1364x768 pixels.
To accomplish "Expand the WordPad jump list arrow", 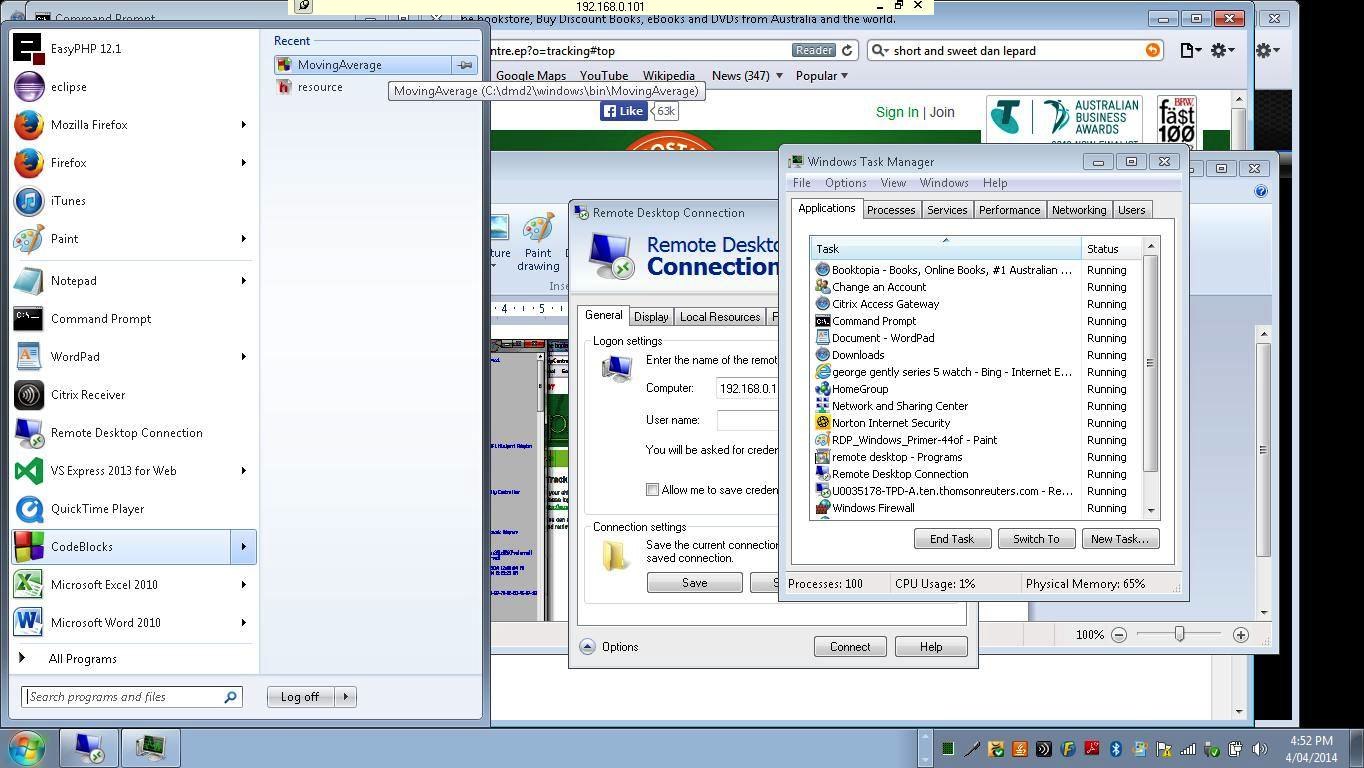I will pos(243,356).
